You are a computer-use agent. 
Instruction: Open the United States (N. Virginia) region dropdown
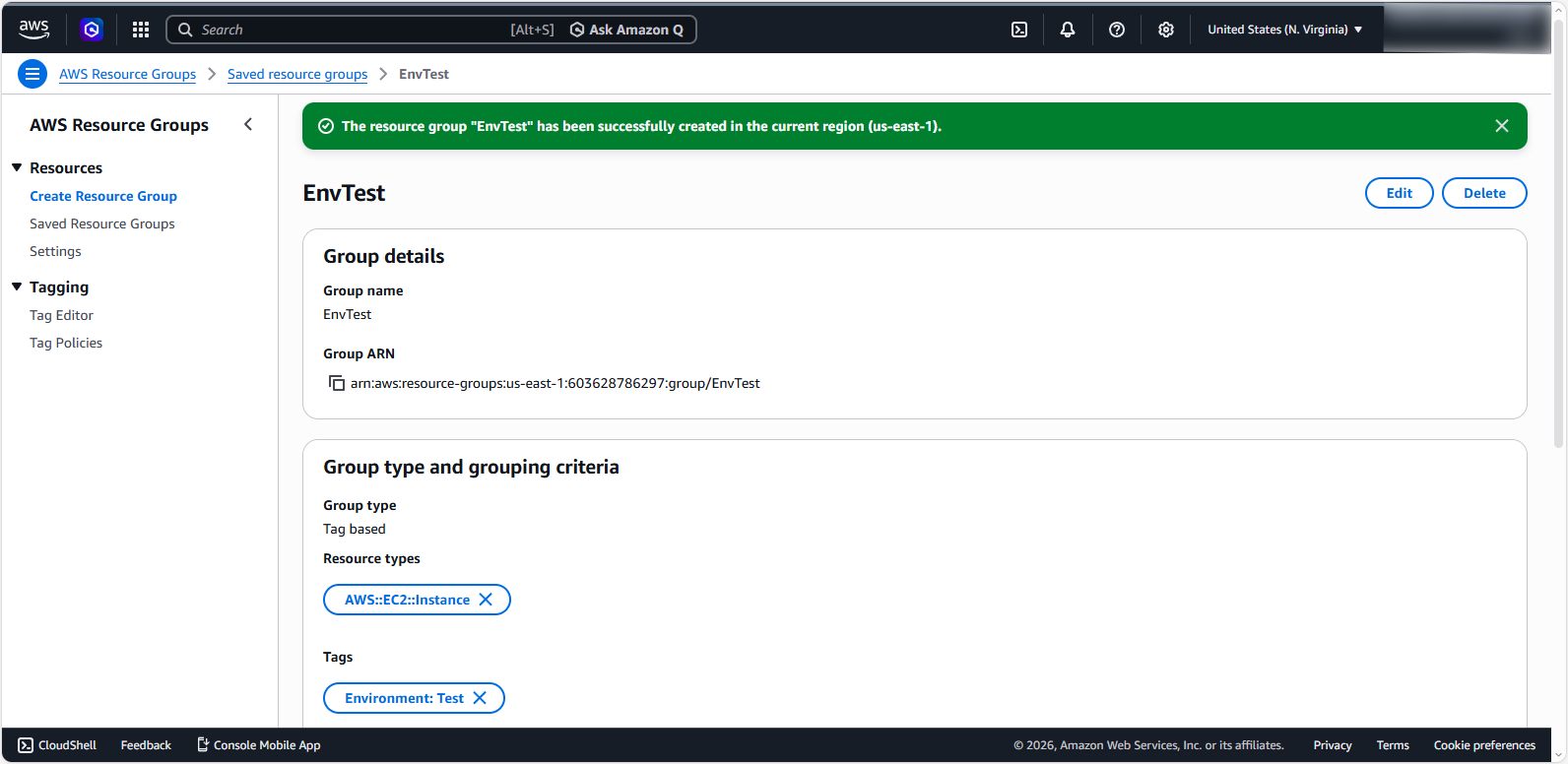(1285, 30)
